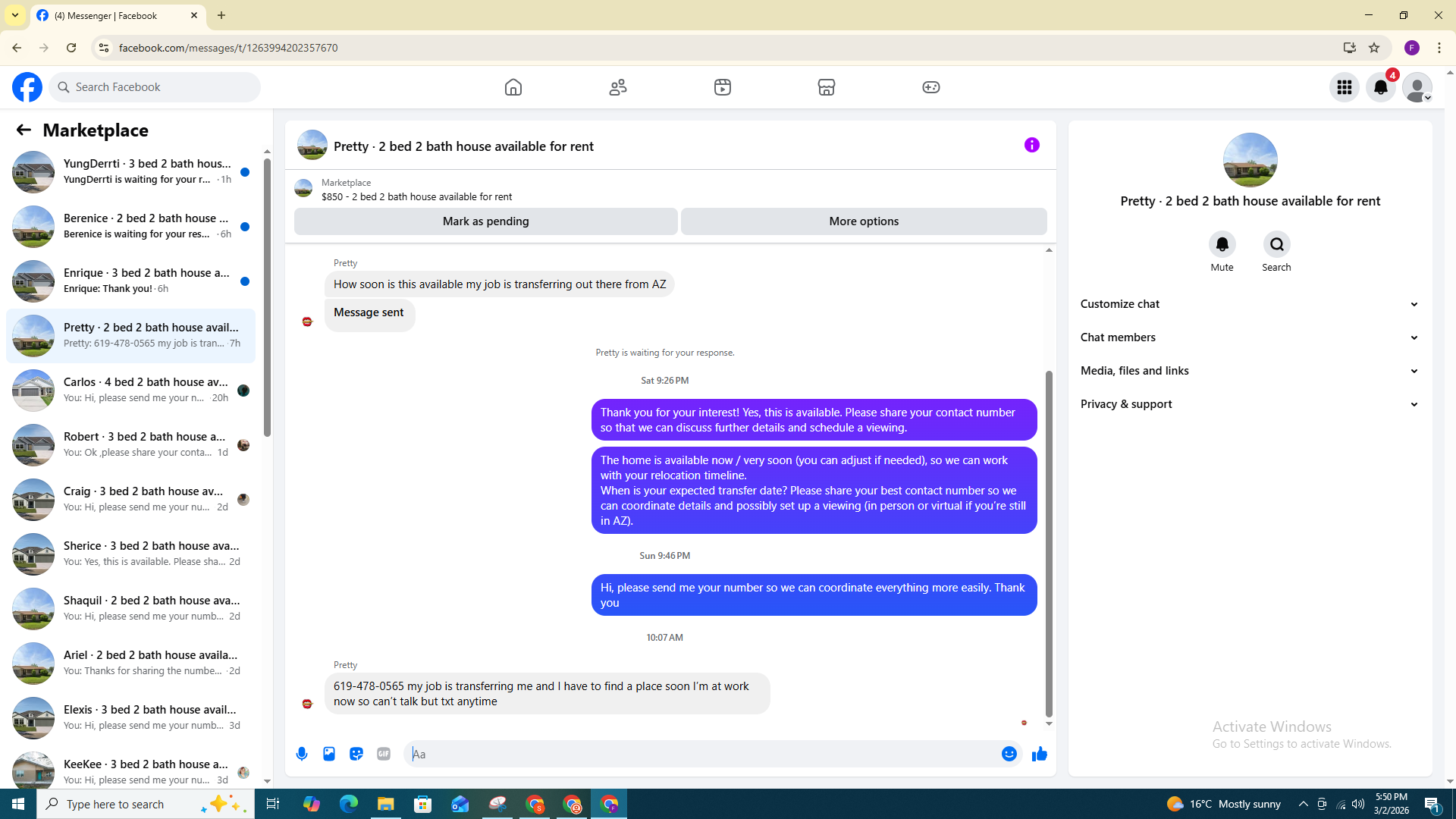Viewport: 1456px width, 819px height.
Task: Open conversation information purple icon
Action: click(x=1032, y=145)
